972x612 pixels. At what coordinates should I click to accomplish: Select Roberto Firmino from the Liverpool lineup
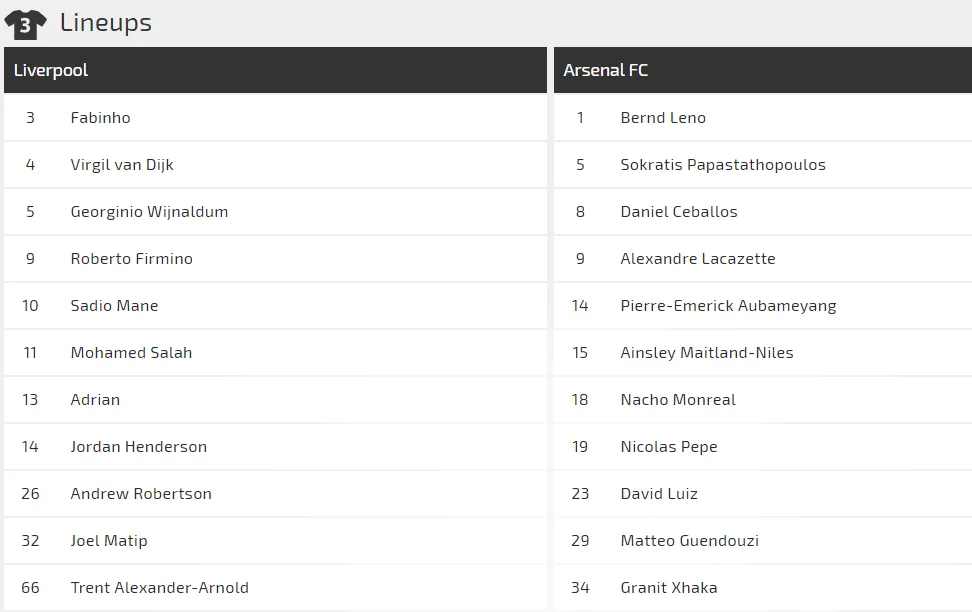131,259
